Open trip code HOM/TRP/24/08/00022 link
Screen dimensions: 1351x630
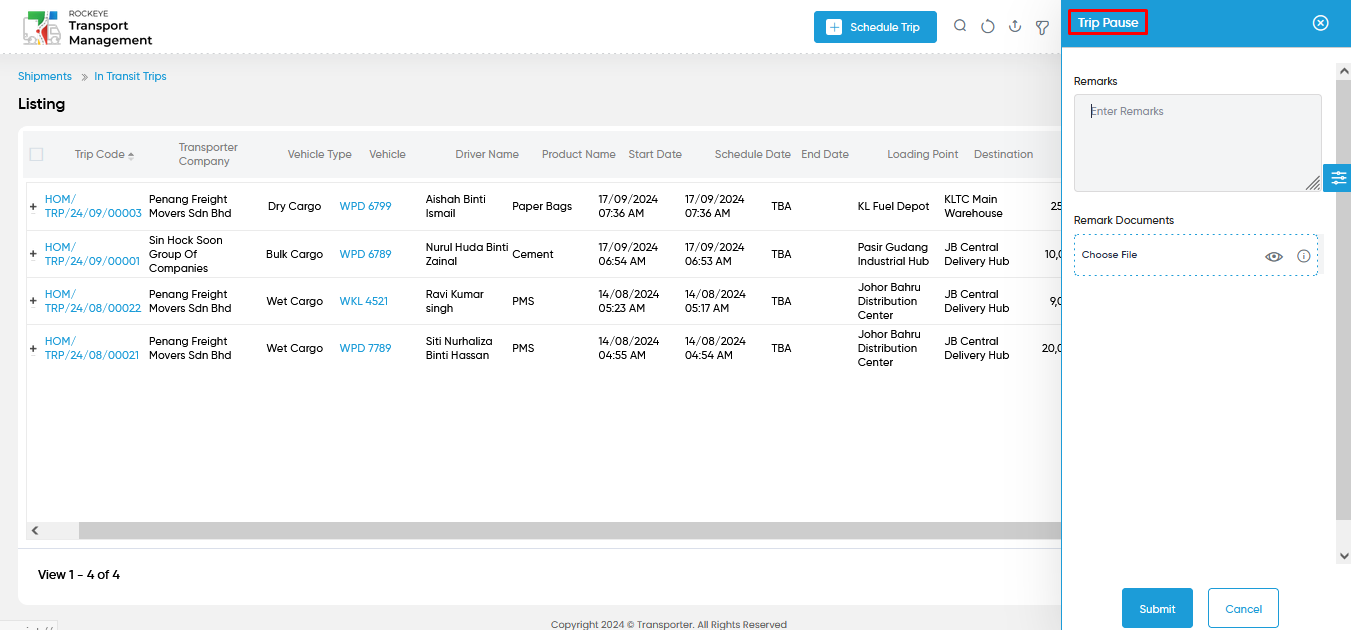tap(93, 301)
